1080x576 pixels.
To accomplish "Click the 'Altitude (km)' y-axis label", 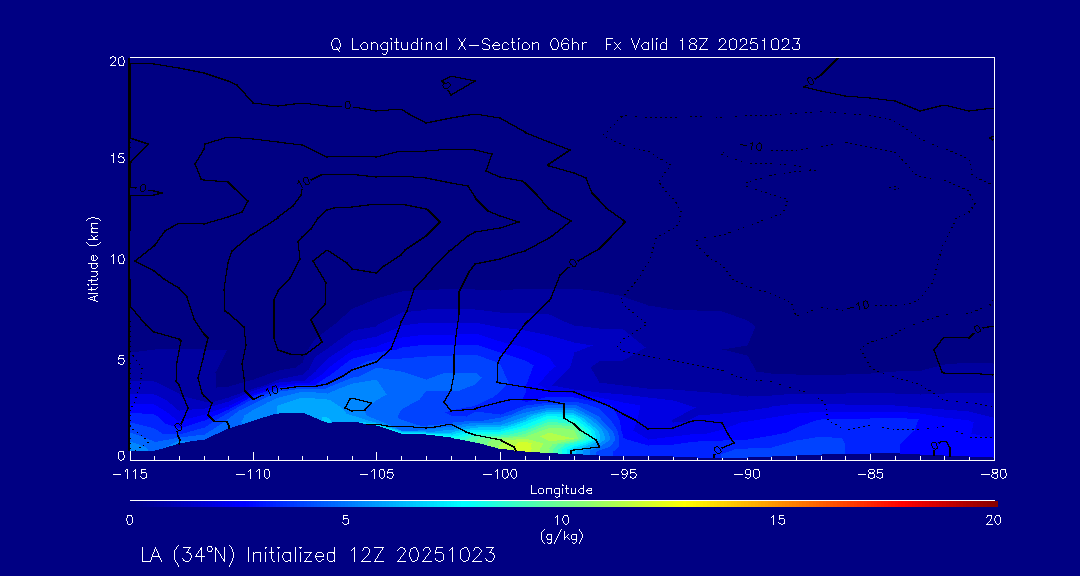I will 93,259.
